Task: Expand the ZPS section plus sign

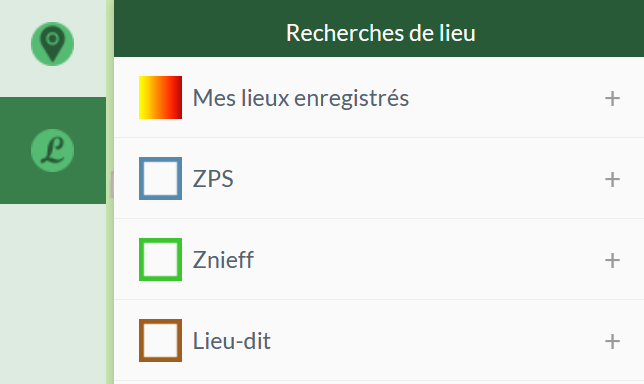Action: coord(612,179)
